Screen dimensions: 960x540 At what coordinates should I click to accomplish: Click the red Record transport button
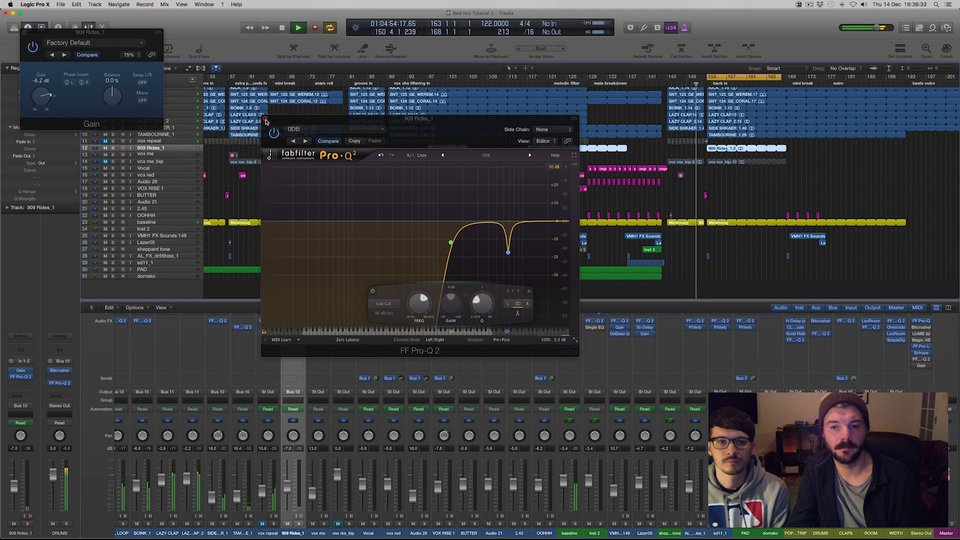pos(315,28)
